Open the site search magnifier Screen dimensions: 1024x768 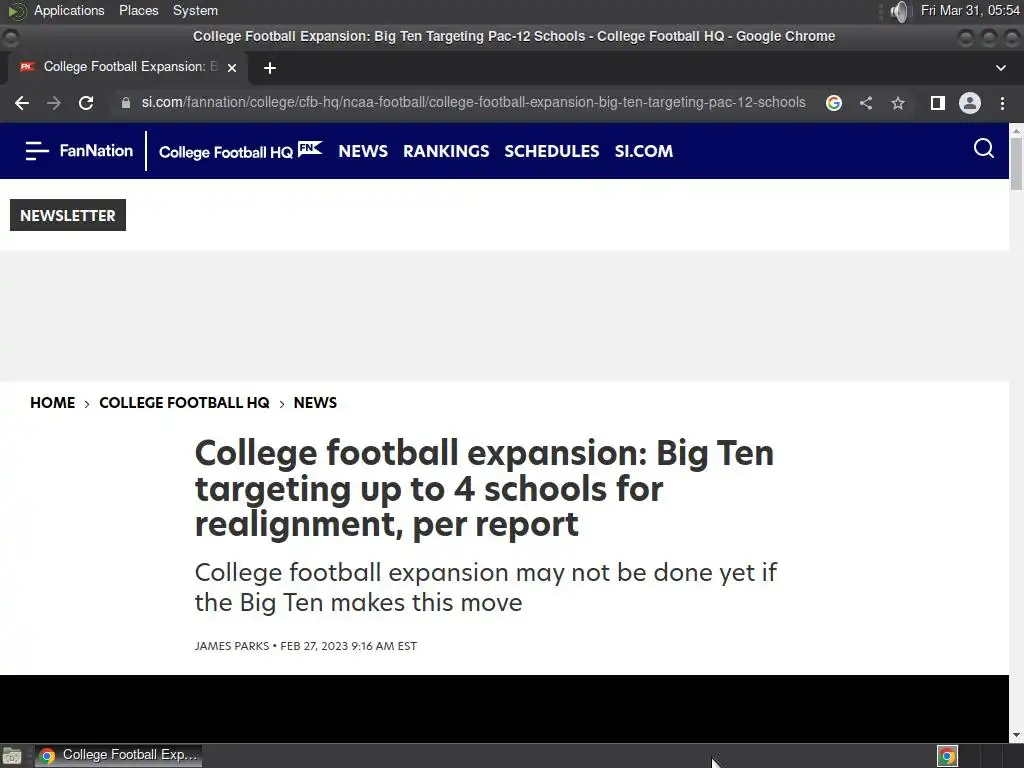(984, 149)
